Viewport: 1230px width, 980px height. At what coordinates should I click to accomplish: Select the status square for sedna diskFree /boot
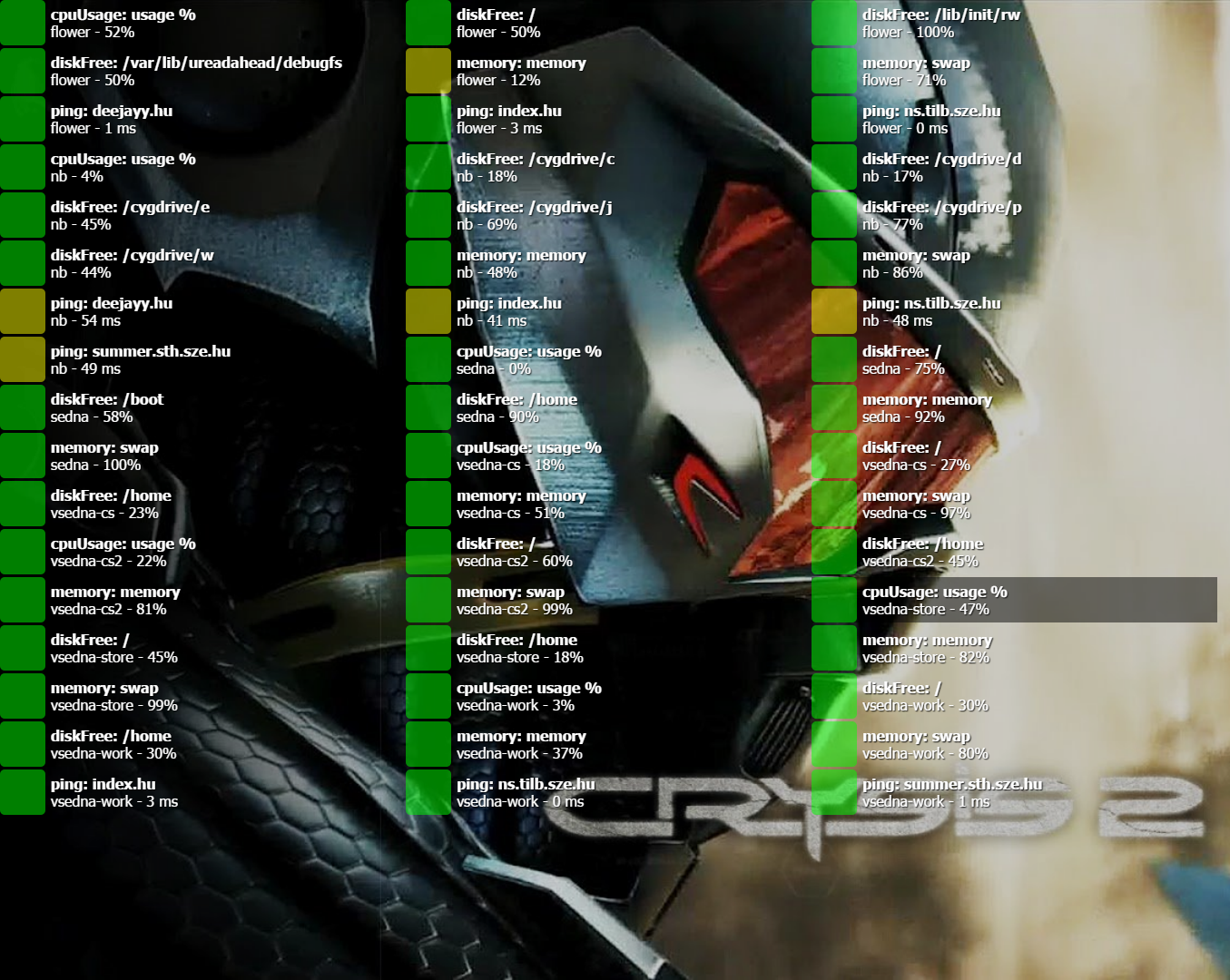(23, 407)
